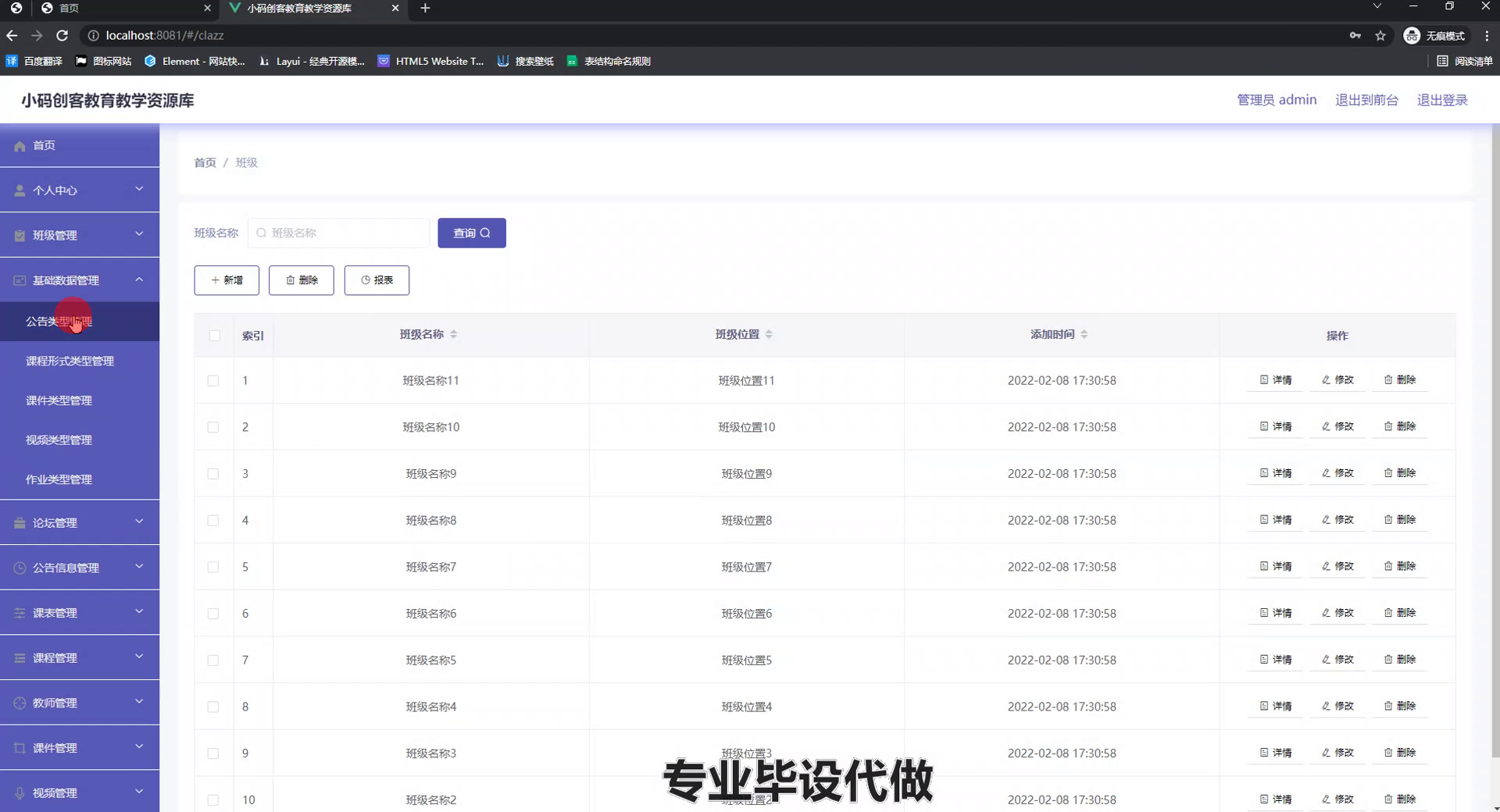Image resolution: width=1500 pixels, height=812 pixels.
Task: Click 详情 for row 班级名称11
Action: click(1276, 380)
